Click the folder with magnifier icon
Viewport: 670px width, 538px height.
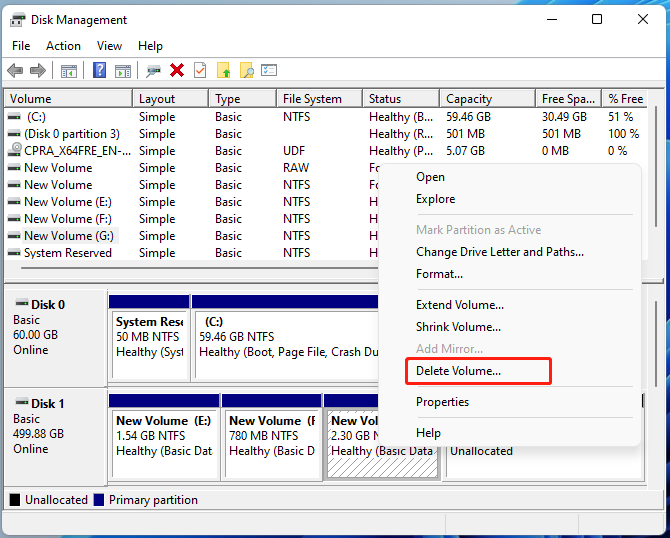(247, 70)
